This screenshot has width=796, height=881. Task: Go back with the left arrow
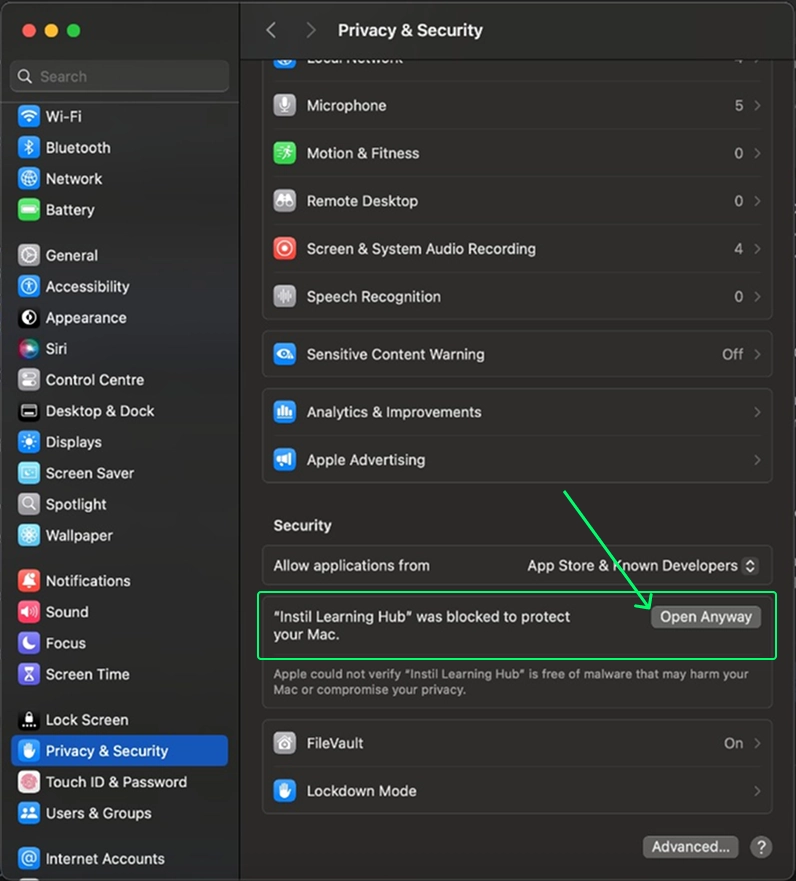[271, 30]
